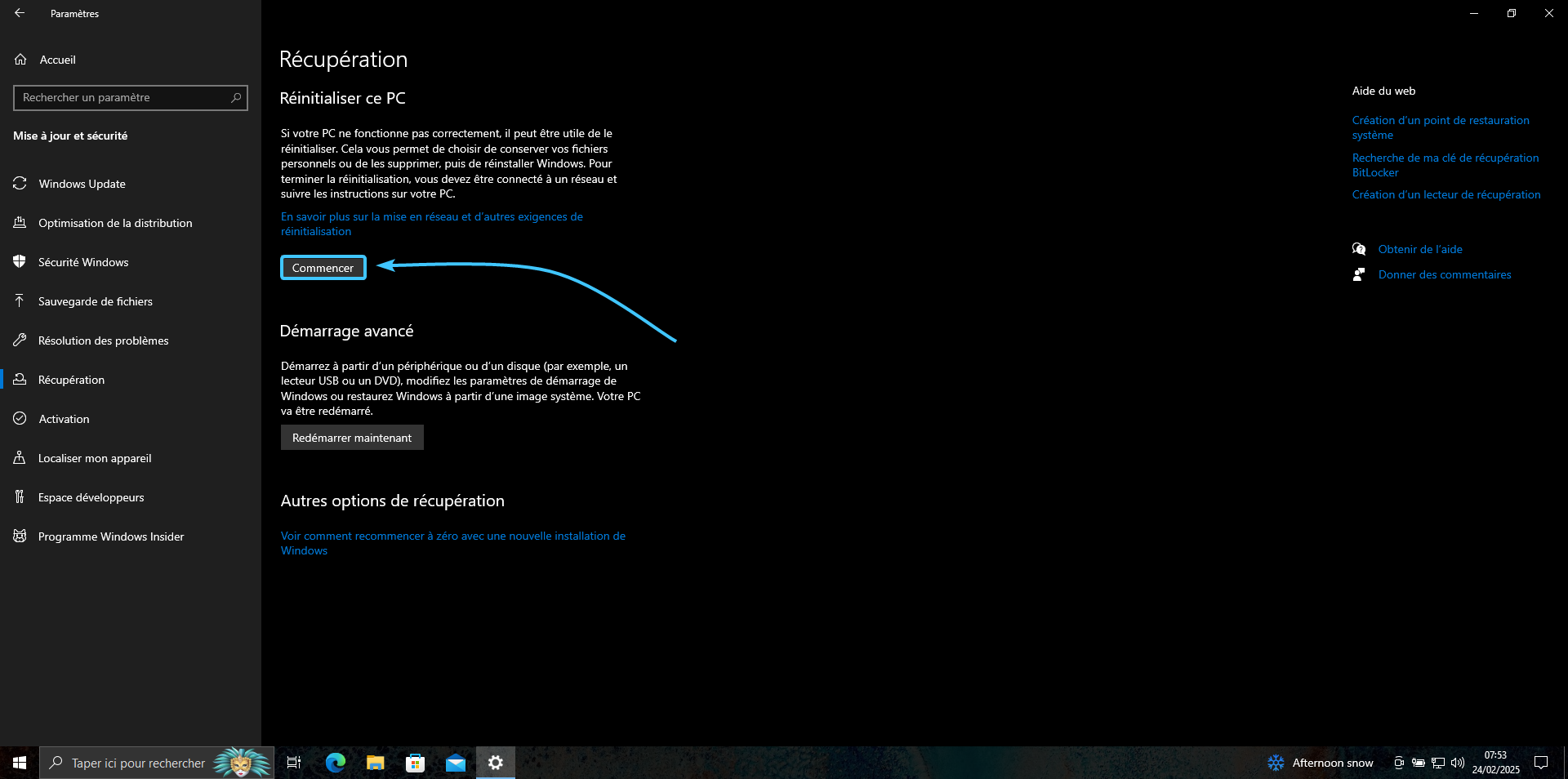Open Task View from the taskbar

pos(294,763)
